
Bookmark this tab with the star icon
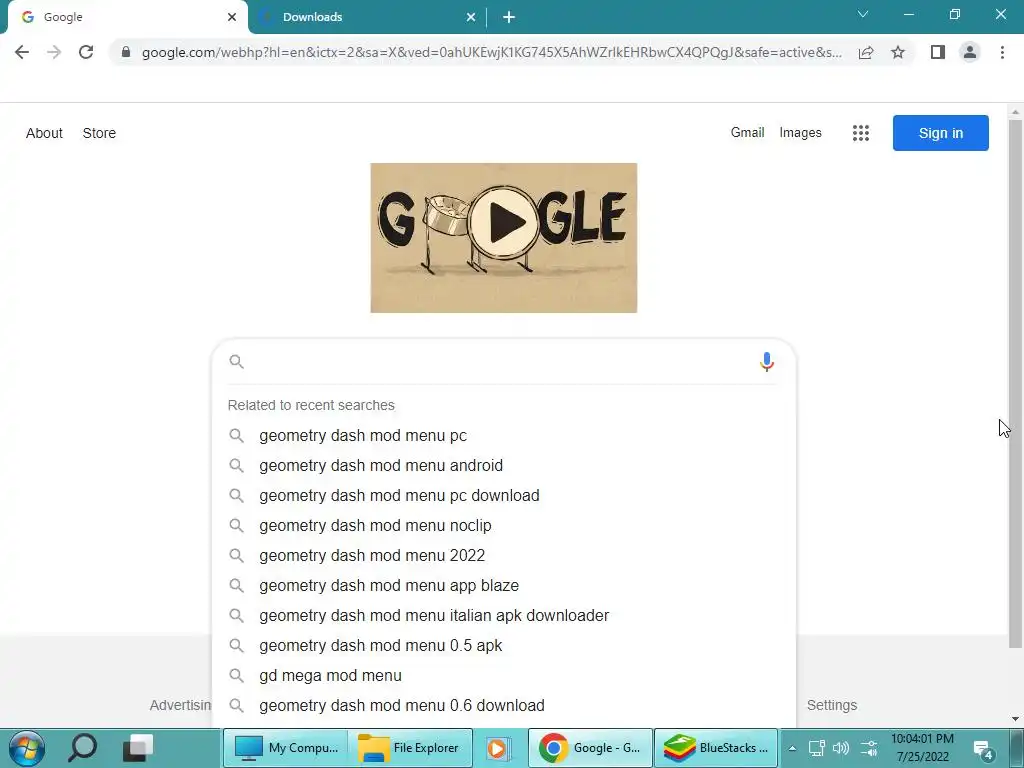(898, 52)
